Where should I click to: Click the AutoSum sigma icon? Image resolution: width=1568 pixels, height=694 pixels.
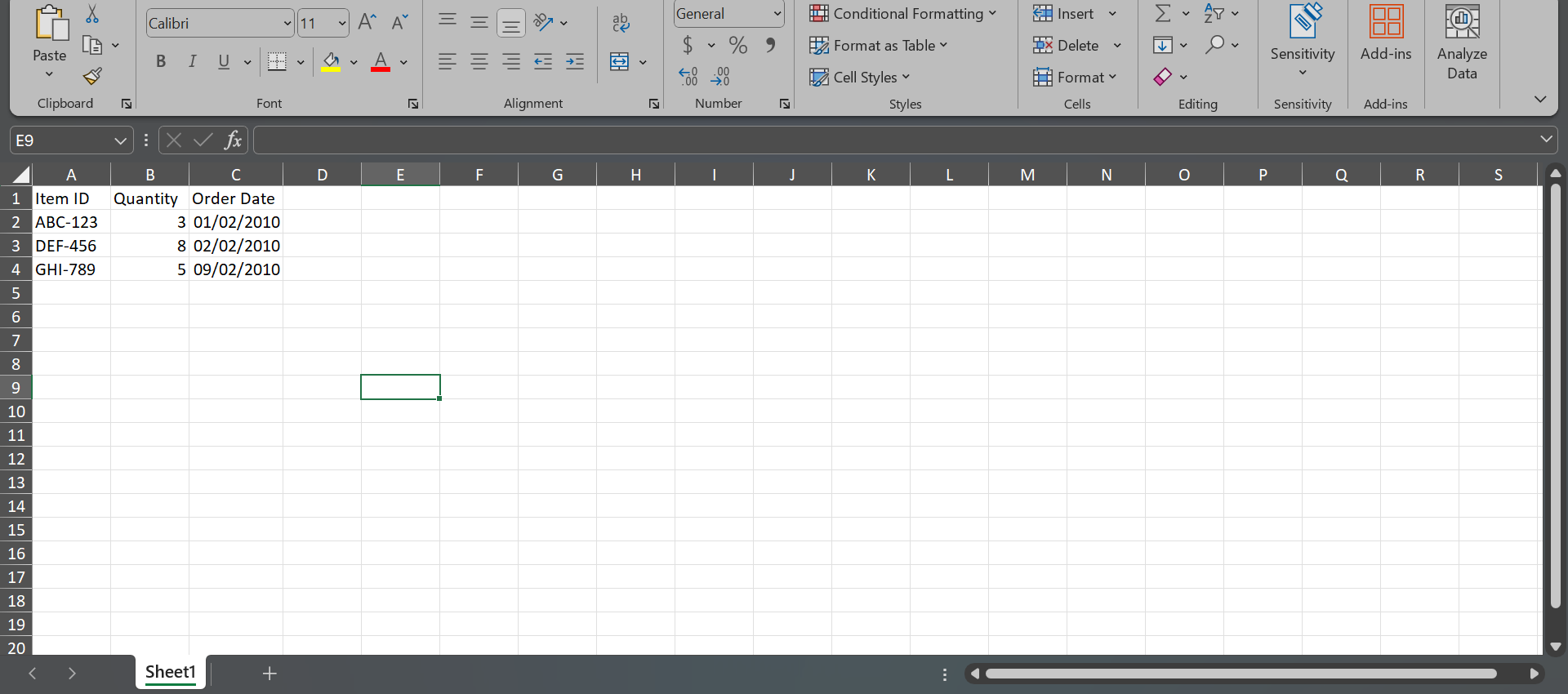pos(1163,13)
